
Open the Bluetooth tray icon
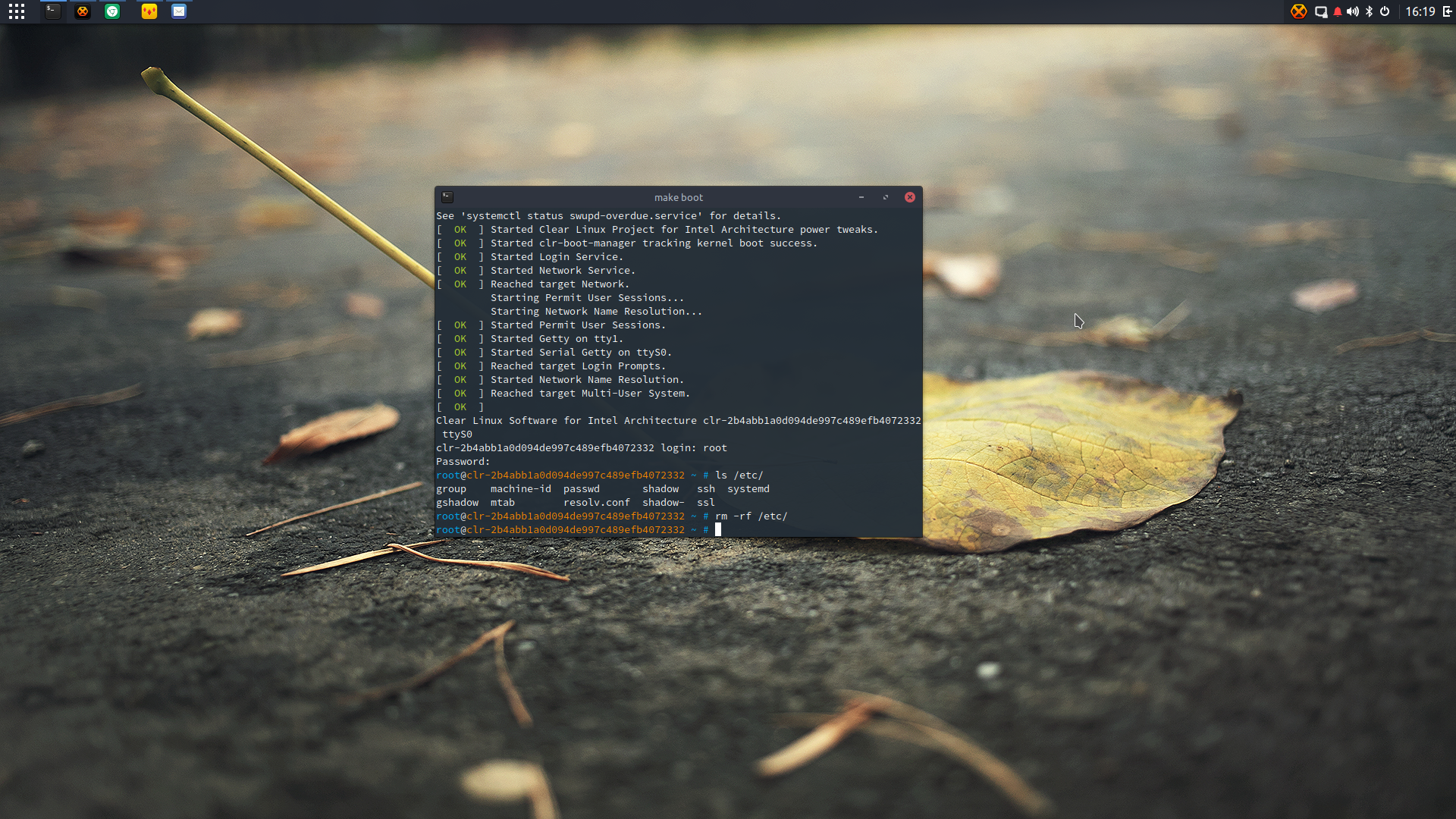point(1369,11)
